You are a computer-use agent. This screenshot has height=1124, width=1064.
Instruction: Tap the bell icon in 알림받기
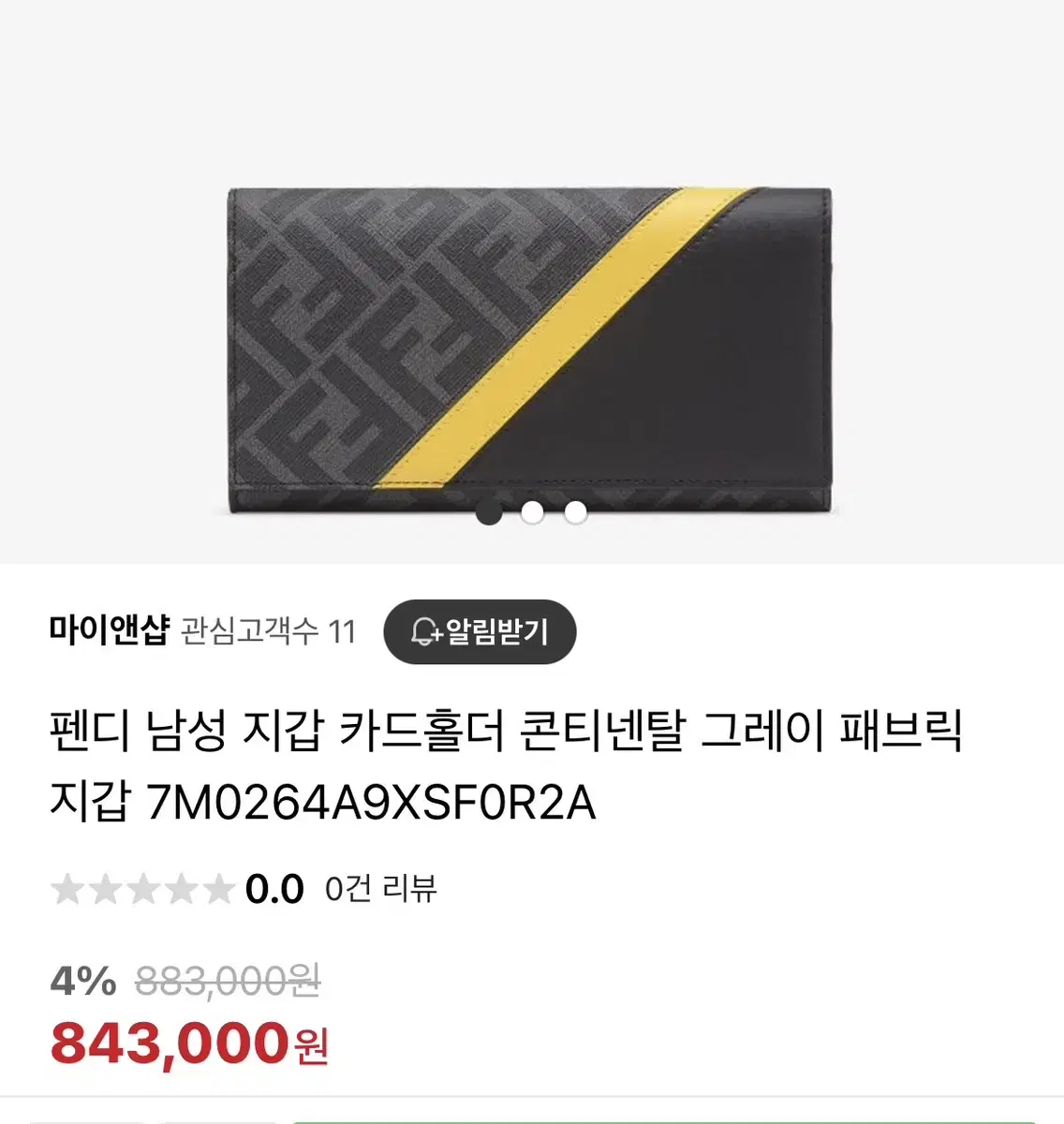pos(426,632)
